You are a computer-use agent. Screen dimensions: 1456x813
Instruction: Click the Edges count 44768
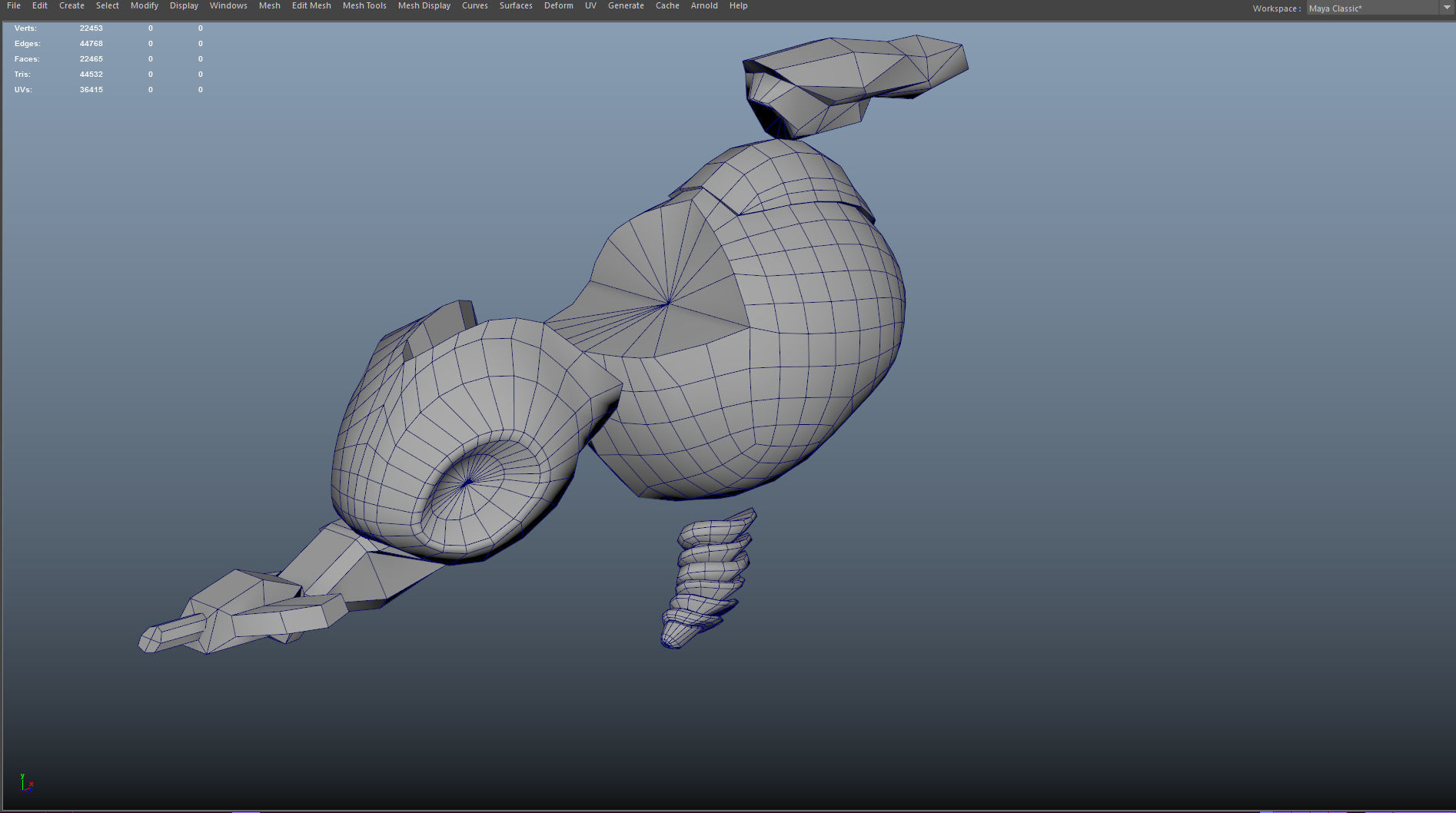[x=91, y=44]
